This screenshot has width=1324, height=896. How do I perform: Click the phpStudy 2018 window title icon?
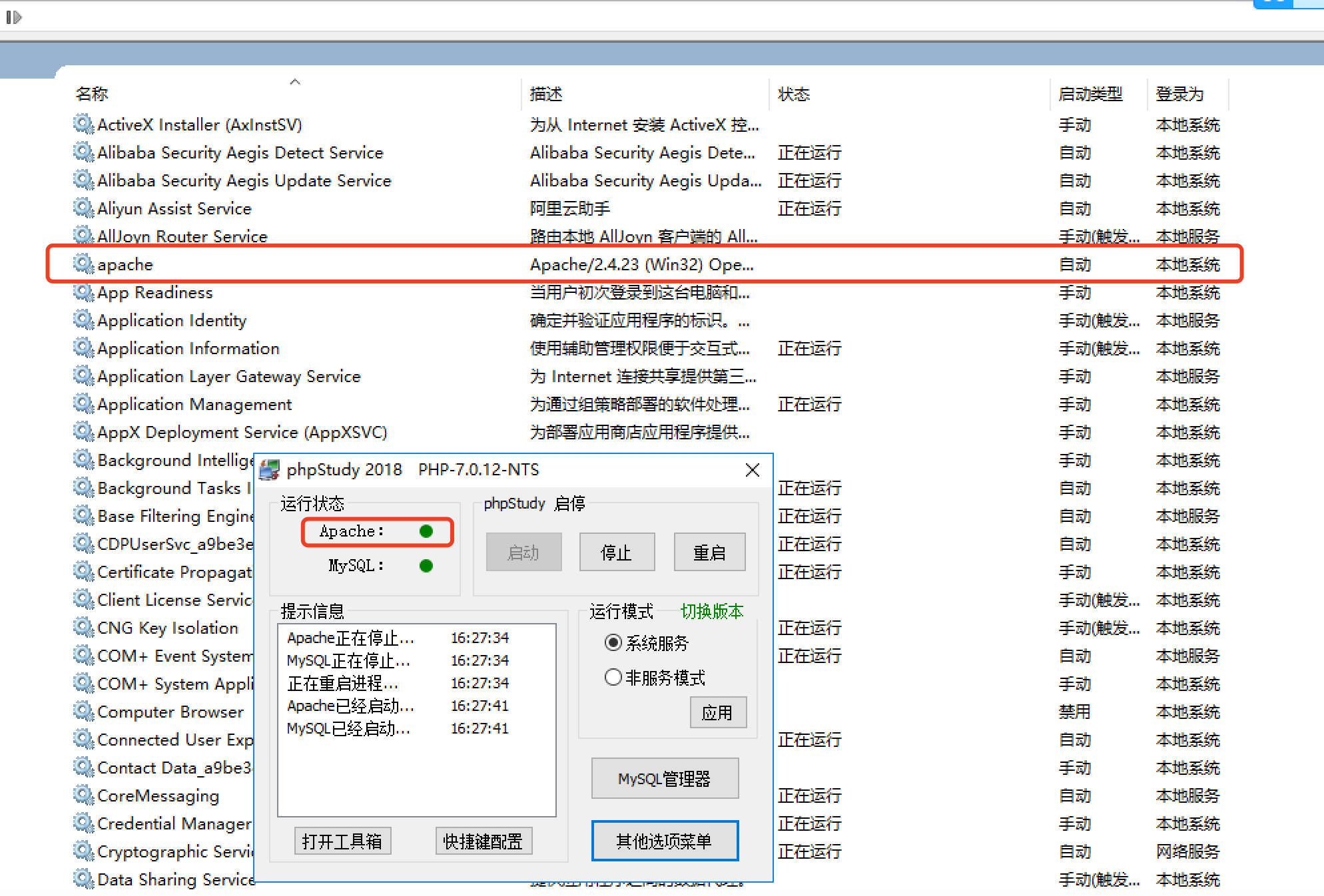pos(269,469)
